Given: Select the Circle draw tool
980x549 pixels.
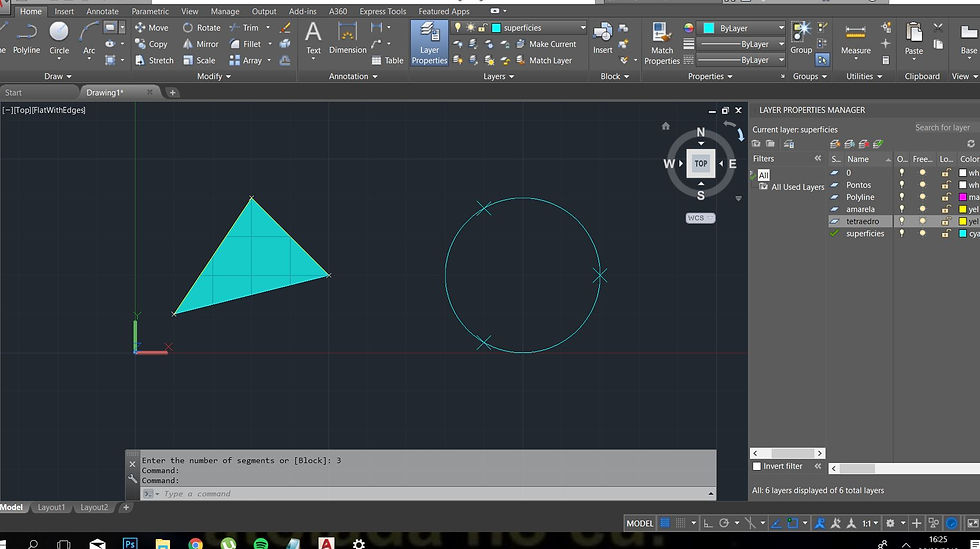Looking at the screenshot, I should [x=59, y=39].
